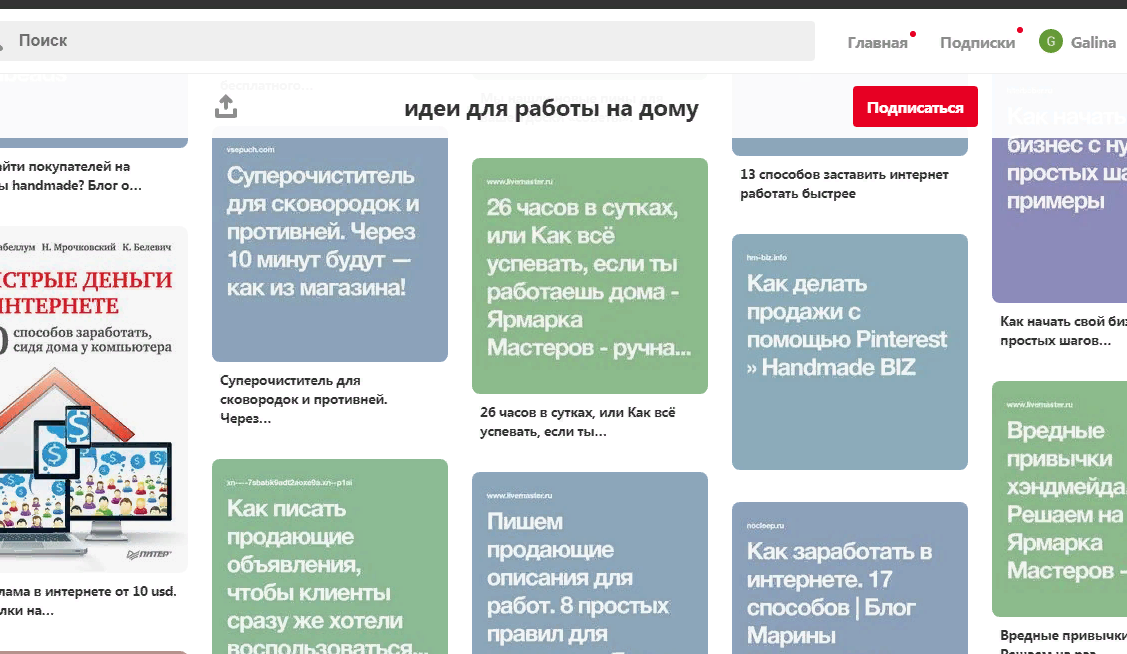This screenshot has height=654, width=1127.
Task: Open the Как заработать в интернете pin
Action: [850, 578]
